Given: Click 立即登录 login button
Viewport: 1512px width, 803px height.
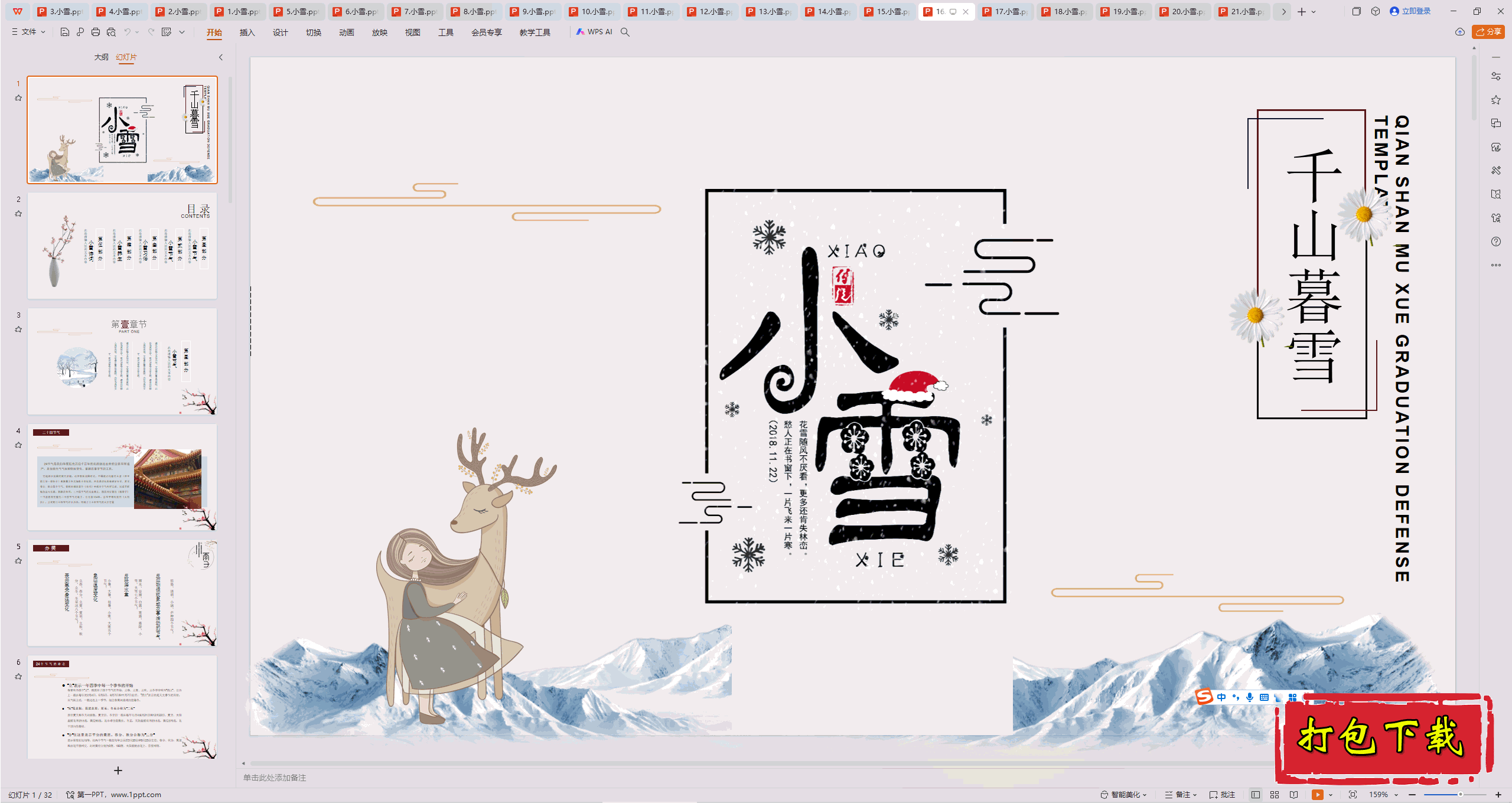Looking at the screenshot, I should point(1410,11).
